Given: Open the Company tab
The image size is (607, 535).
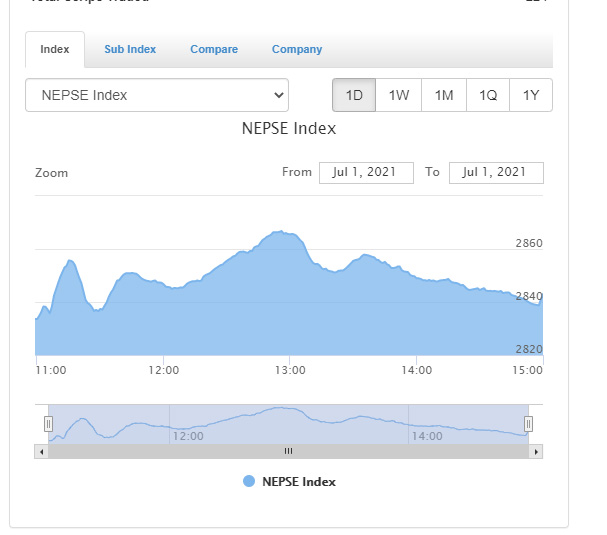Looking at the screenshot, I should (297, 50).
